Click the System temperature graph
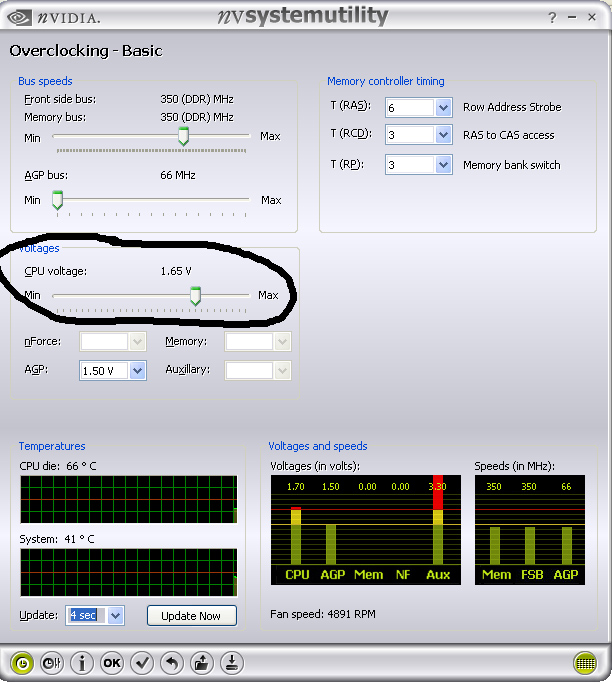 129,572
